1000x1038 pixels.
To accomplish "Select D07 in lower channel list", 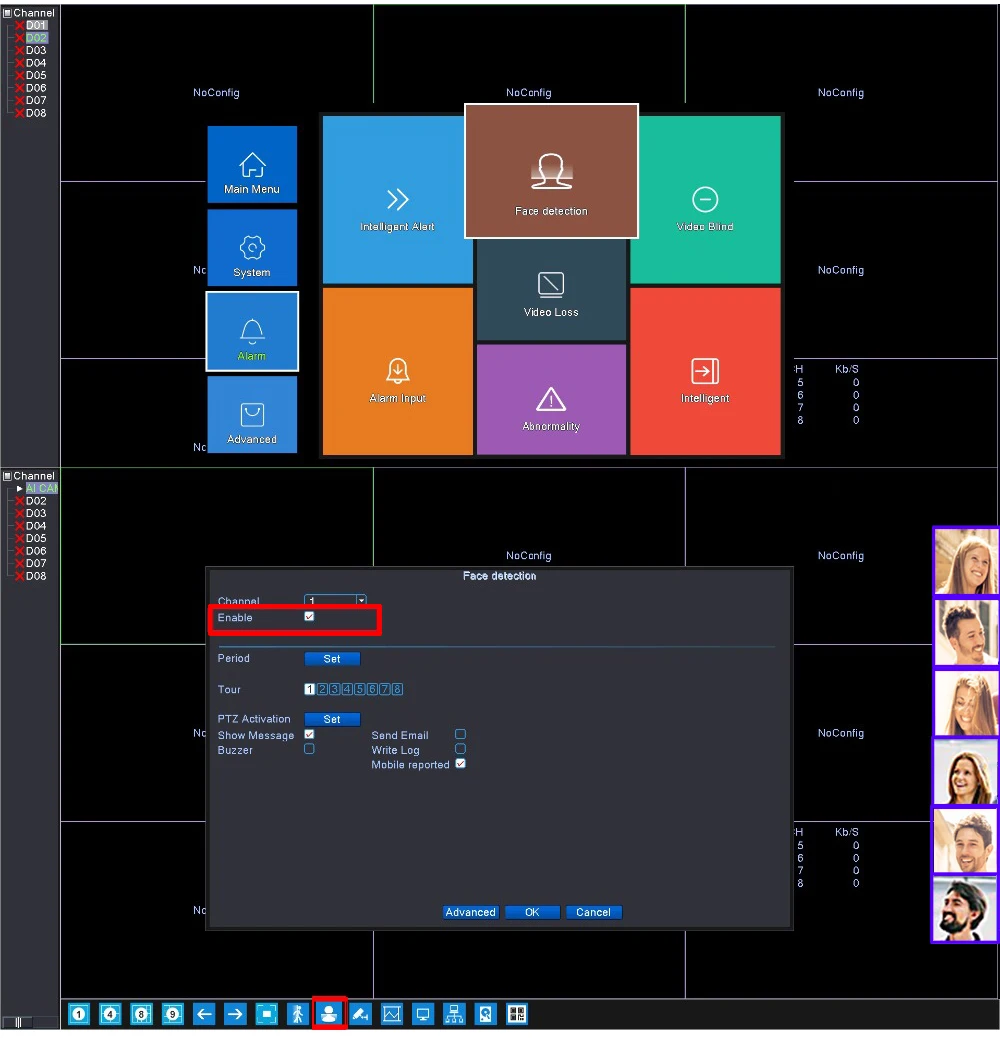I will click(x=36, y=563).
